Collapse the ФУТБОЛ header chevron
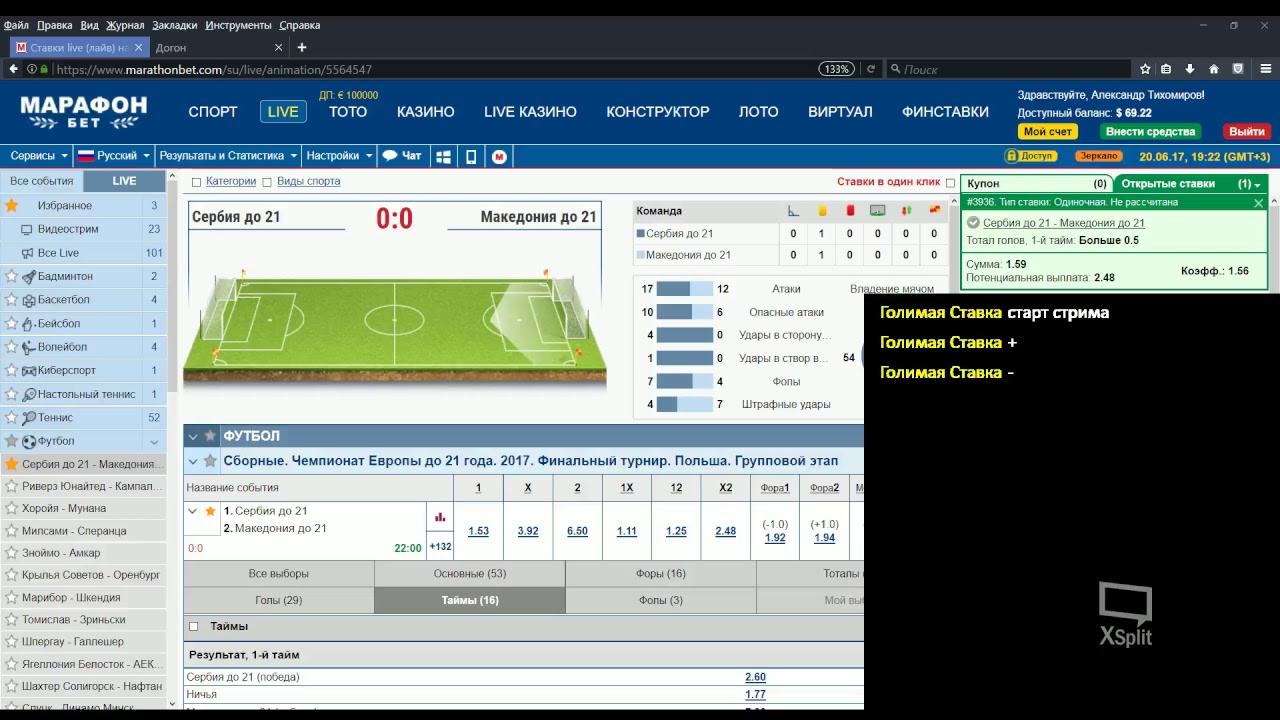The height and width of the screenshot is (720, 1280). tap(193, 436)
